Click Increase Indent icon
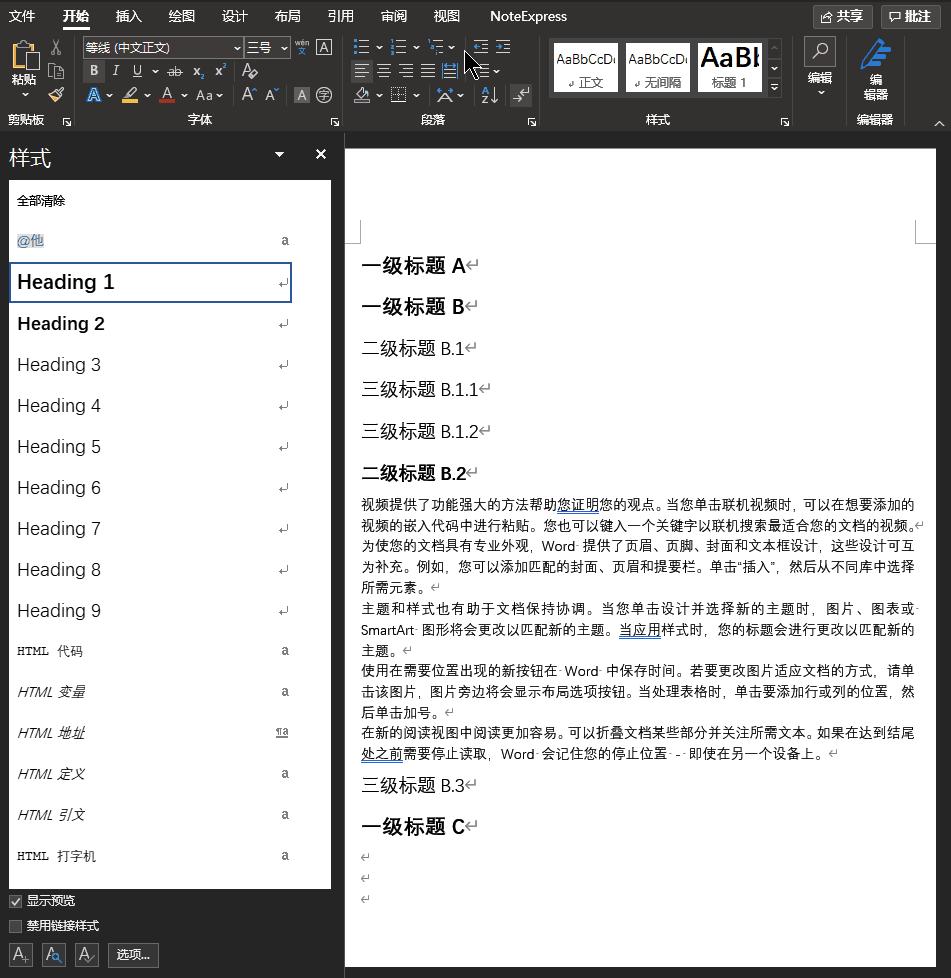 503,47
